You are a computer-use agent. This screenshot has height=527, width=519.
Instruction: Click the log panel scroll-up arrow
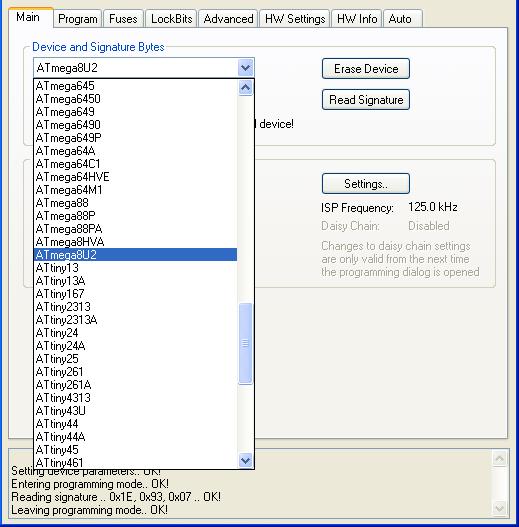(500, 458)
